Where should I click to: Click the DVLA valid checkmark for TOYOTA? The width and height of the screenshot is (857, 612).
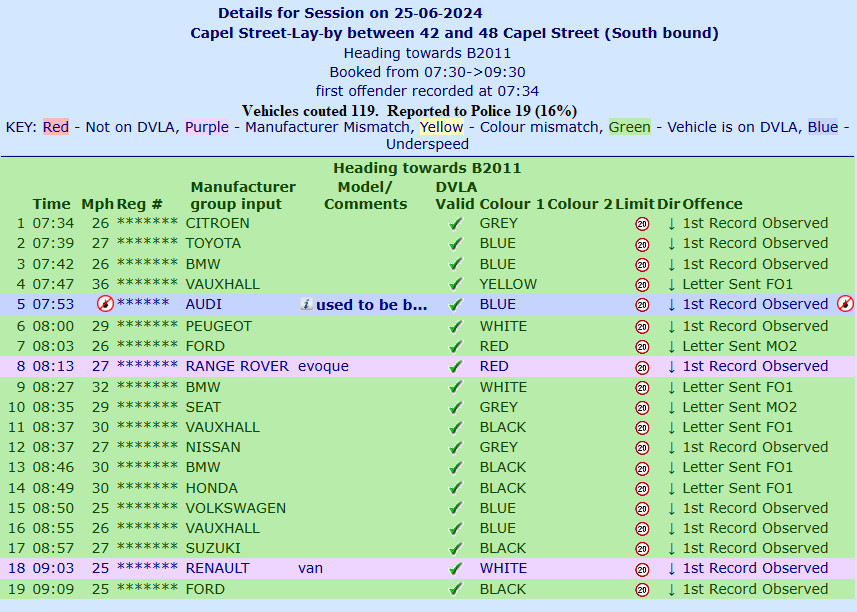click(455, 244)
